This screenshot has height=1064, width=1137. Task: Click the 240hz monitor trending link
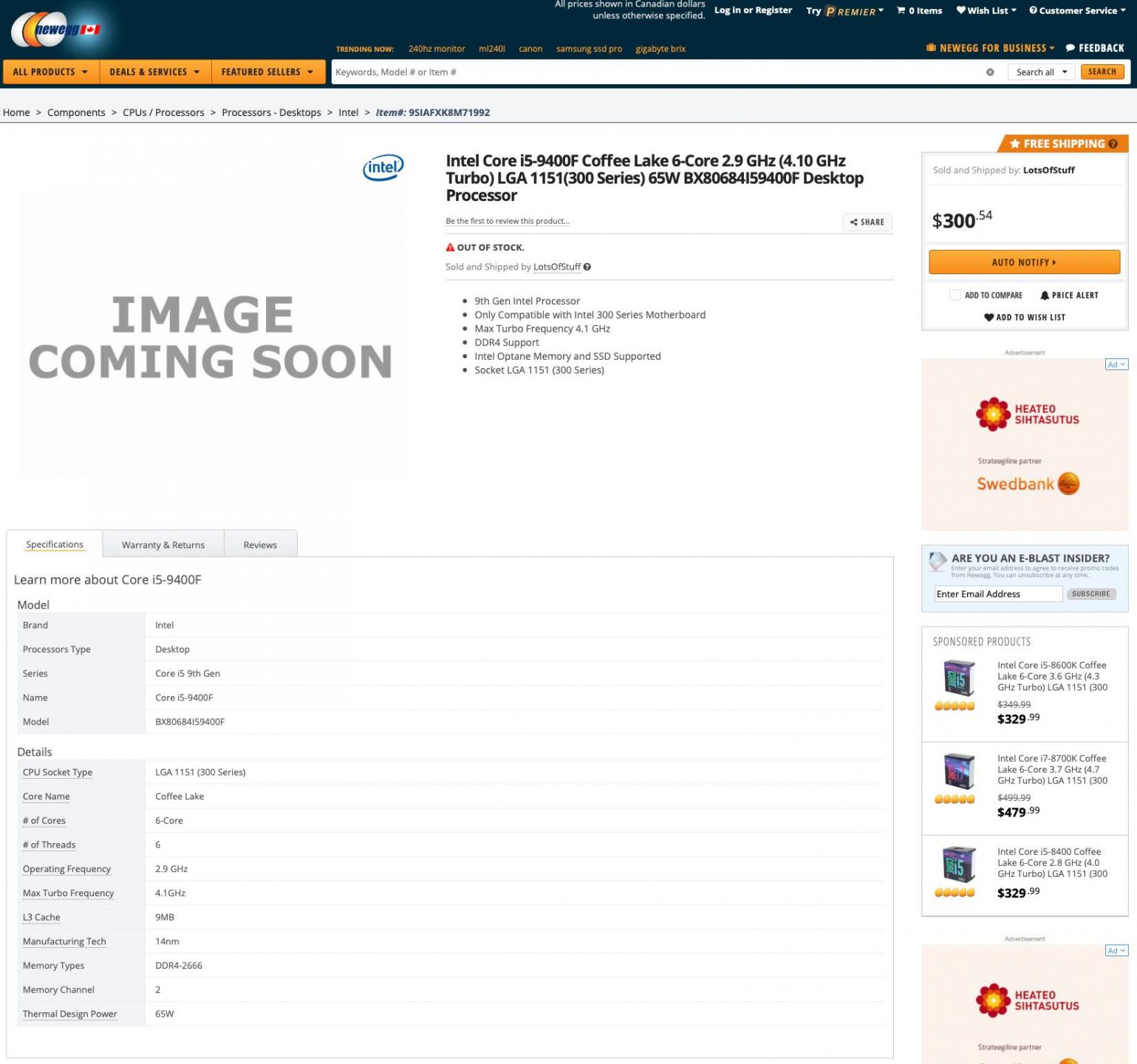click(x=437, y=49)
